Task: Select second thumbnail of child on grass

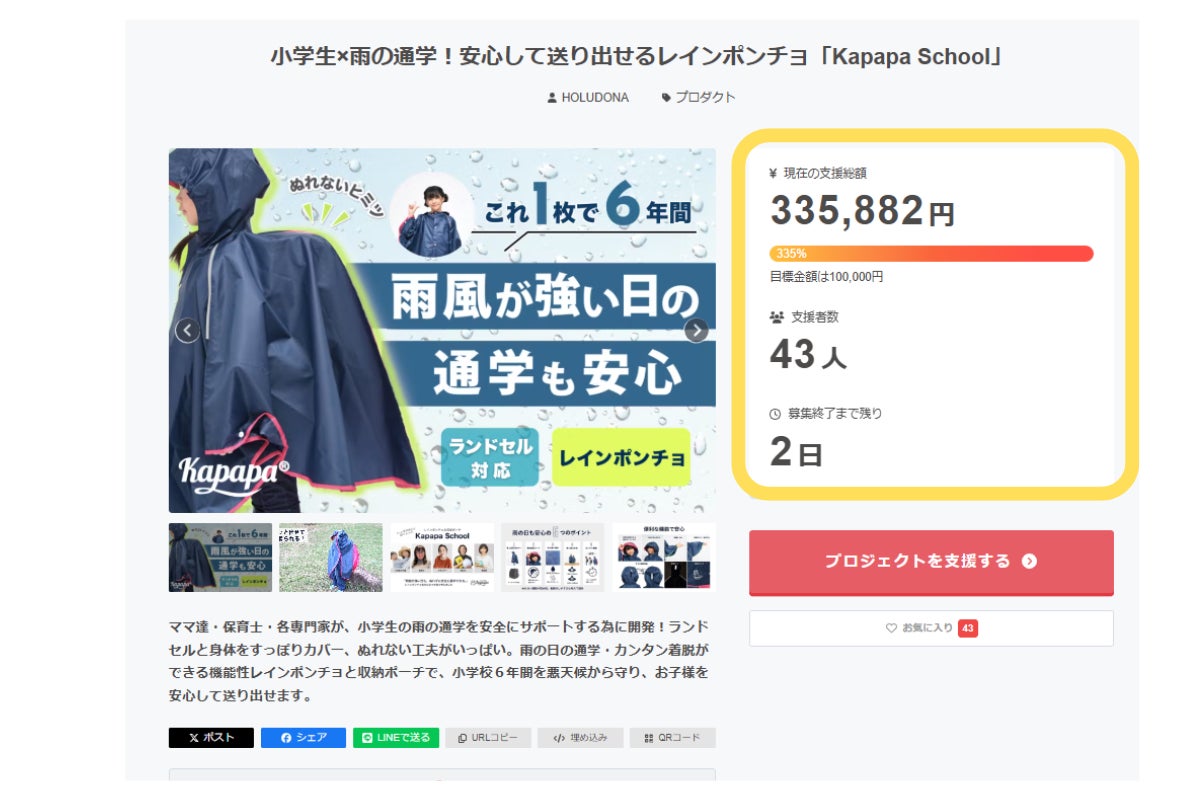Action: [331, 557]
